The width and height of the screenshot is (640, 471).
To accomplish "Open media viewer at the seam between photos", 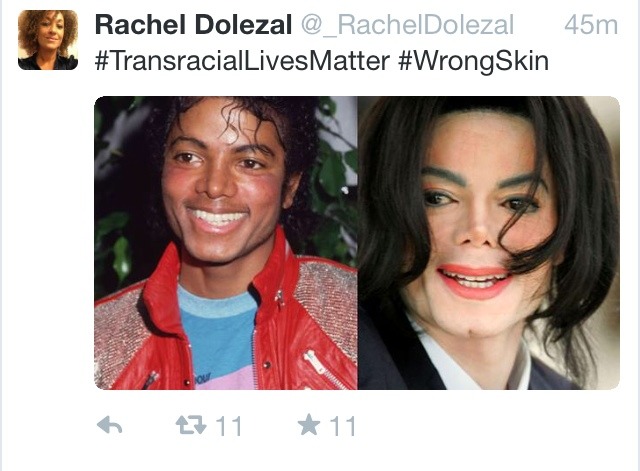I will tap(358, 243).
